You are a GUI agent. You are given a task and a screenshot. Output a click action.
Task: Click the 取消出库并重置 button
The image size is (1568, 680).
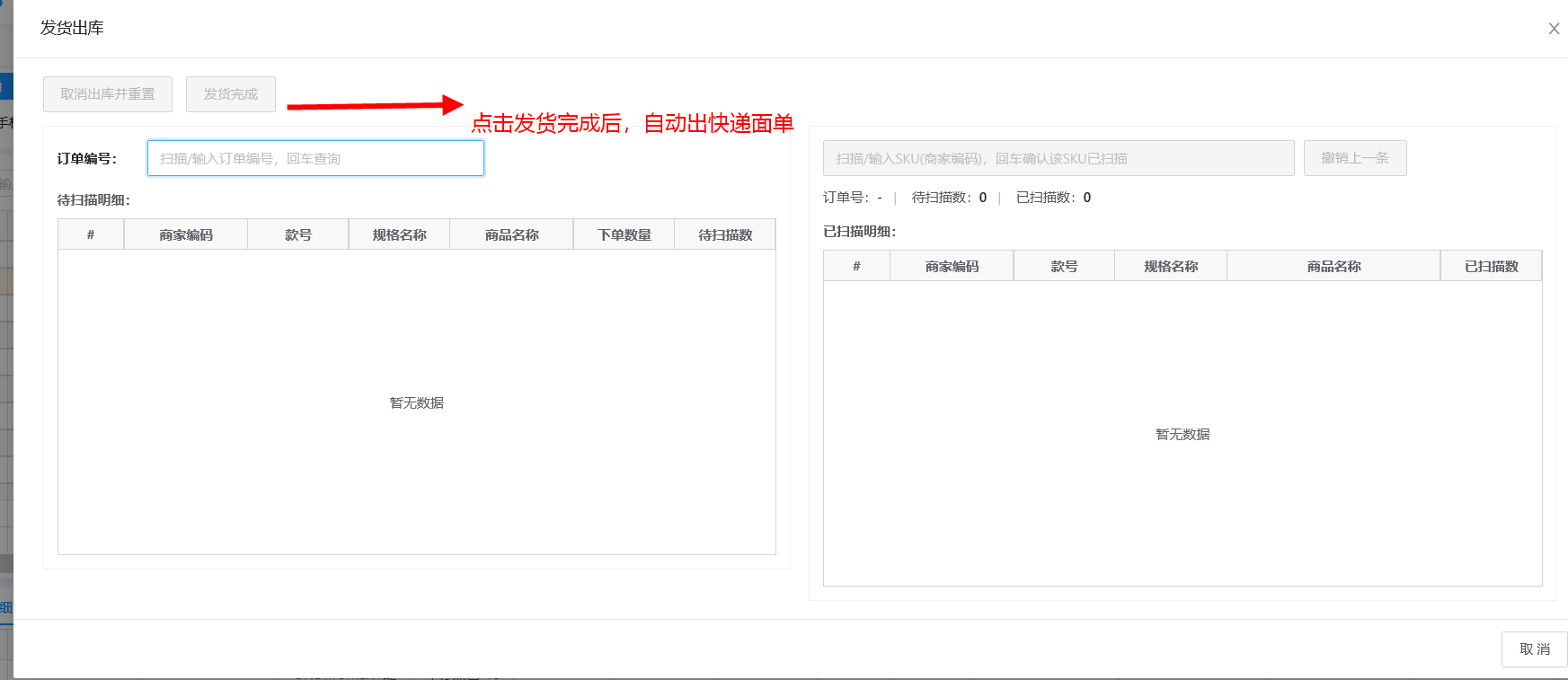(108, 94)
